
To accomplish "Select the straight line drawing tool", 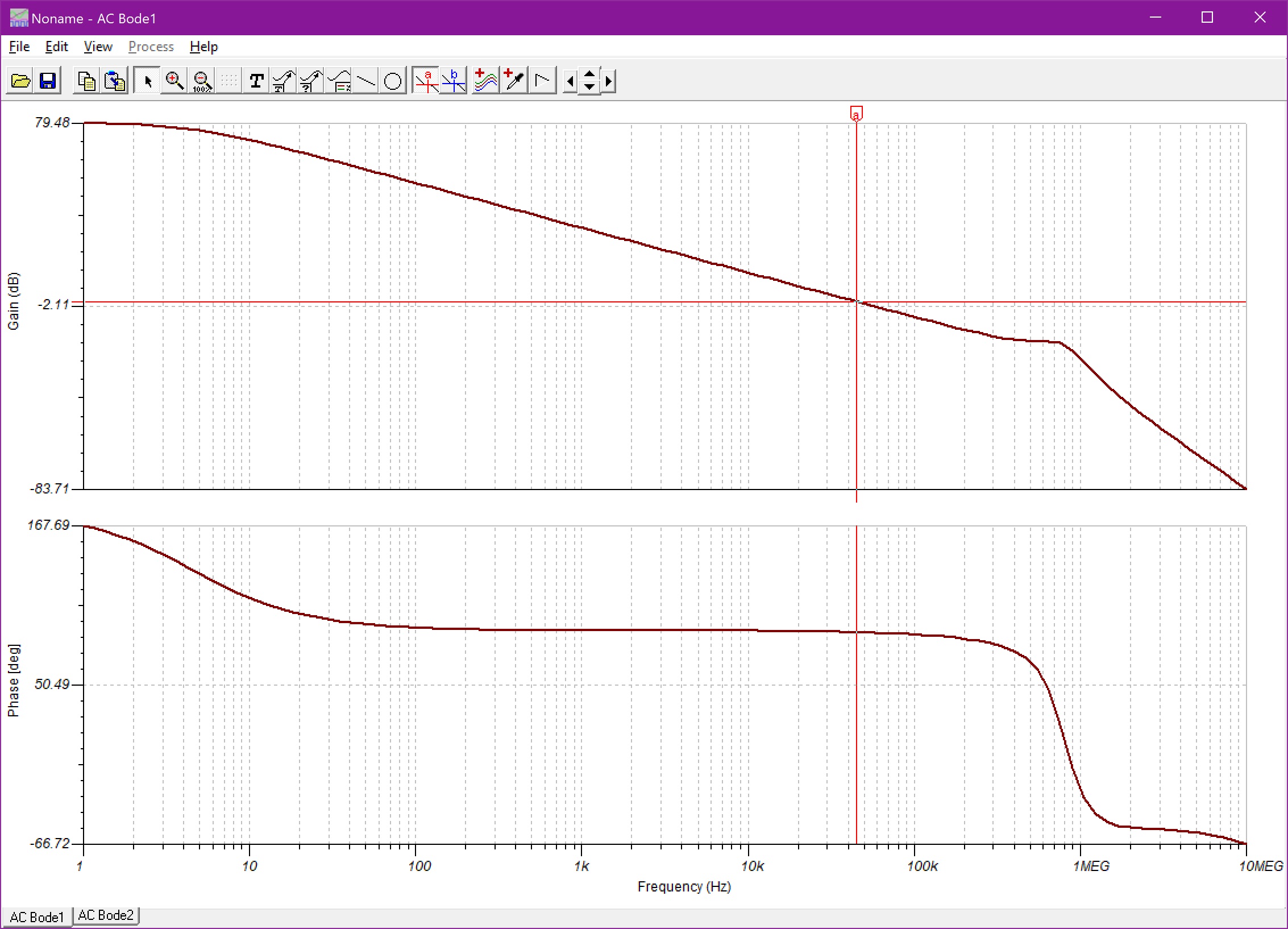I will tap(365, 81).
